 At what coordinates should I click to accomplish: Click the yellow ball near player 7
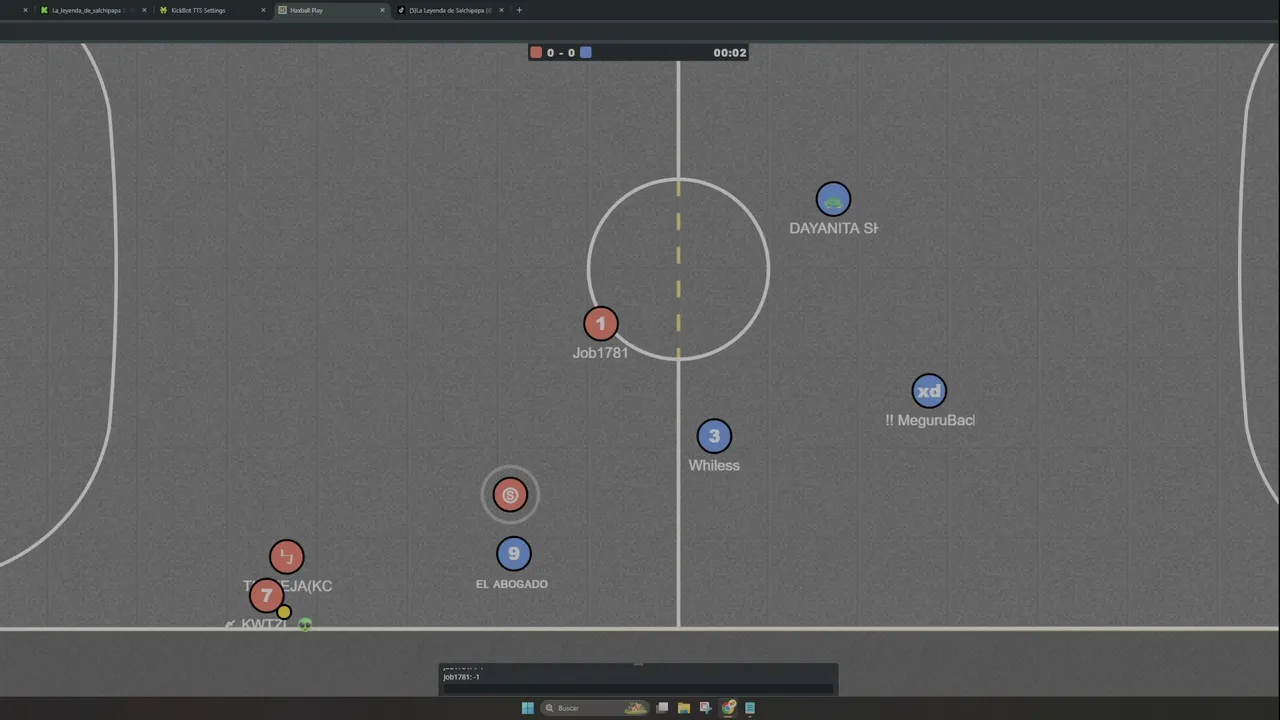[284, 612]
